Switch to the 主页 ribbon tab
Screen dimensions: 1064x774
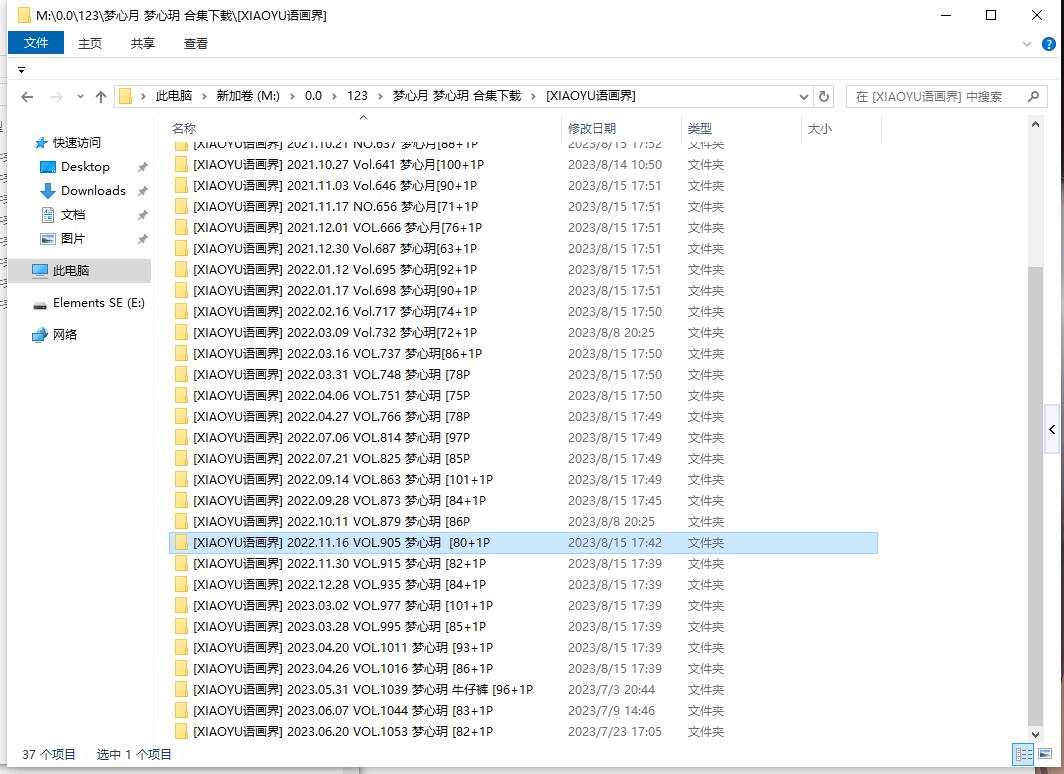click(90, 43)
